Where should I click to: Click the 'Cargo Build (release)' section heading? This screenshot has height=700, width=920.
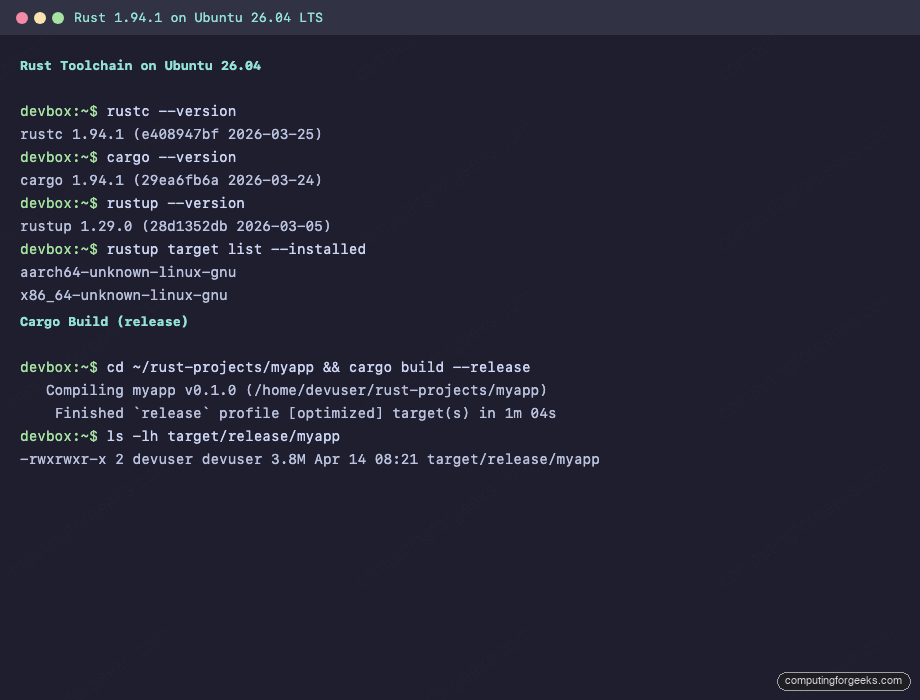pos(103,321)
